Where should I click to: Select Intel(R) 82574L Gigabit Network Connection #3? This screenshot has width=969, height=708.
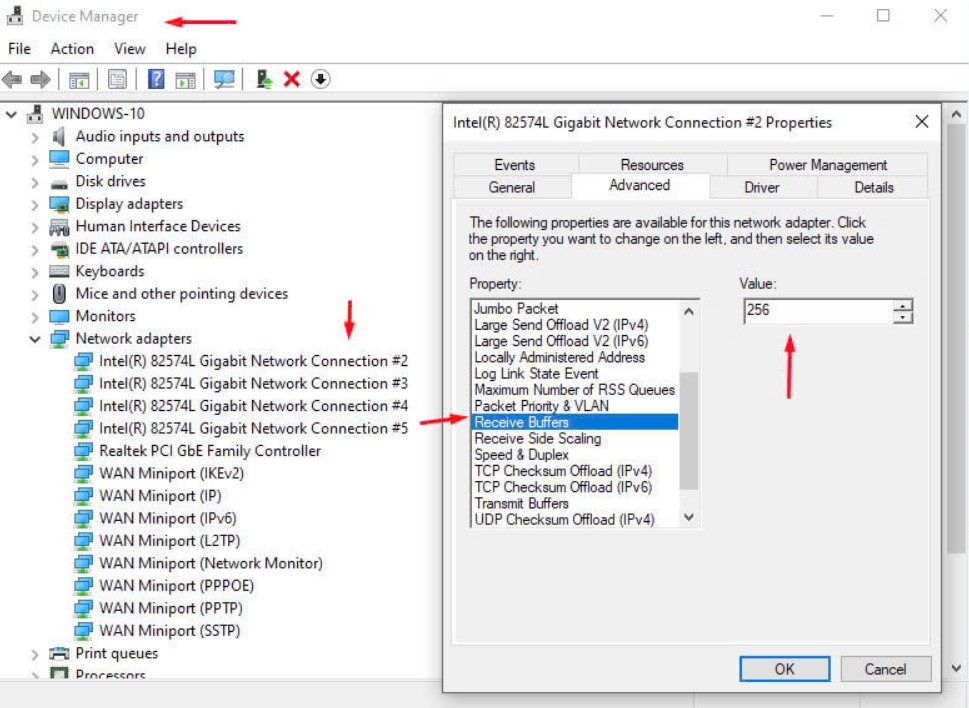[x=253, y=384]
